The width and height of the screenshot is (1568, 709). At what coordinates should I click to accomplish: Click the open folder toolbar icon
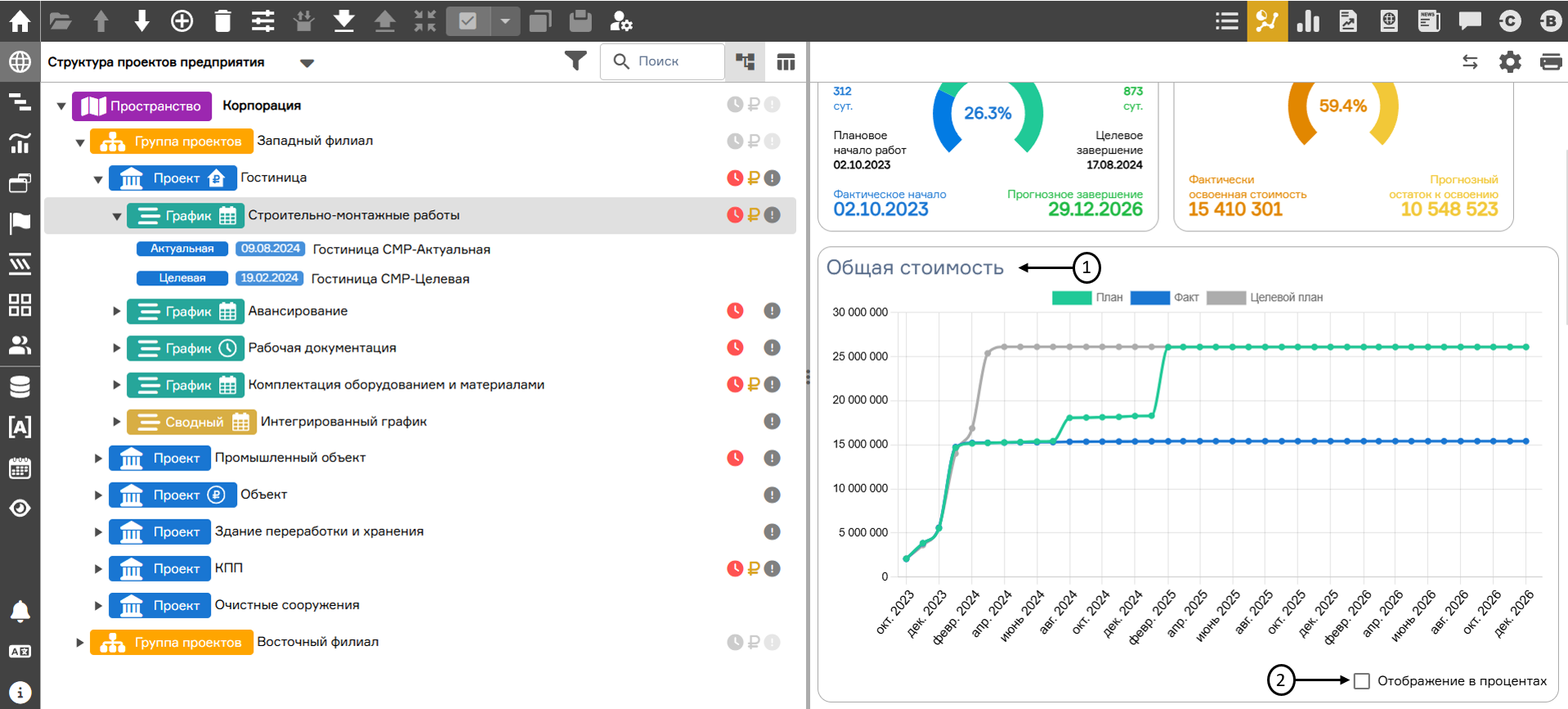coord(60,21)
